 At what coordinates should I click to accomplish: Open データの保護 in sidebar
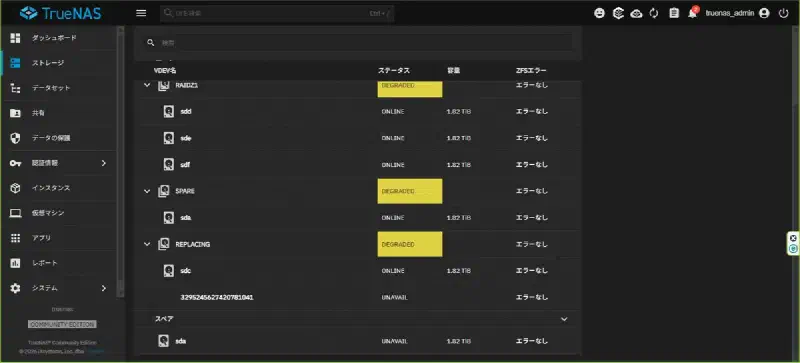(59, 138)
